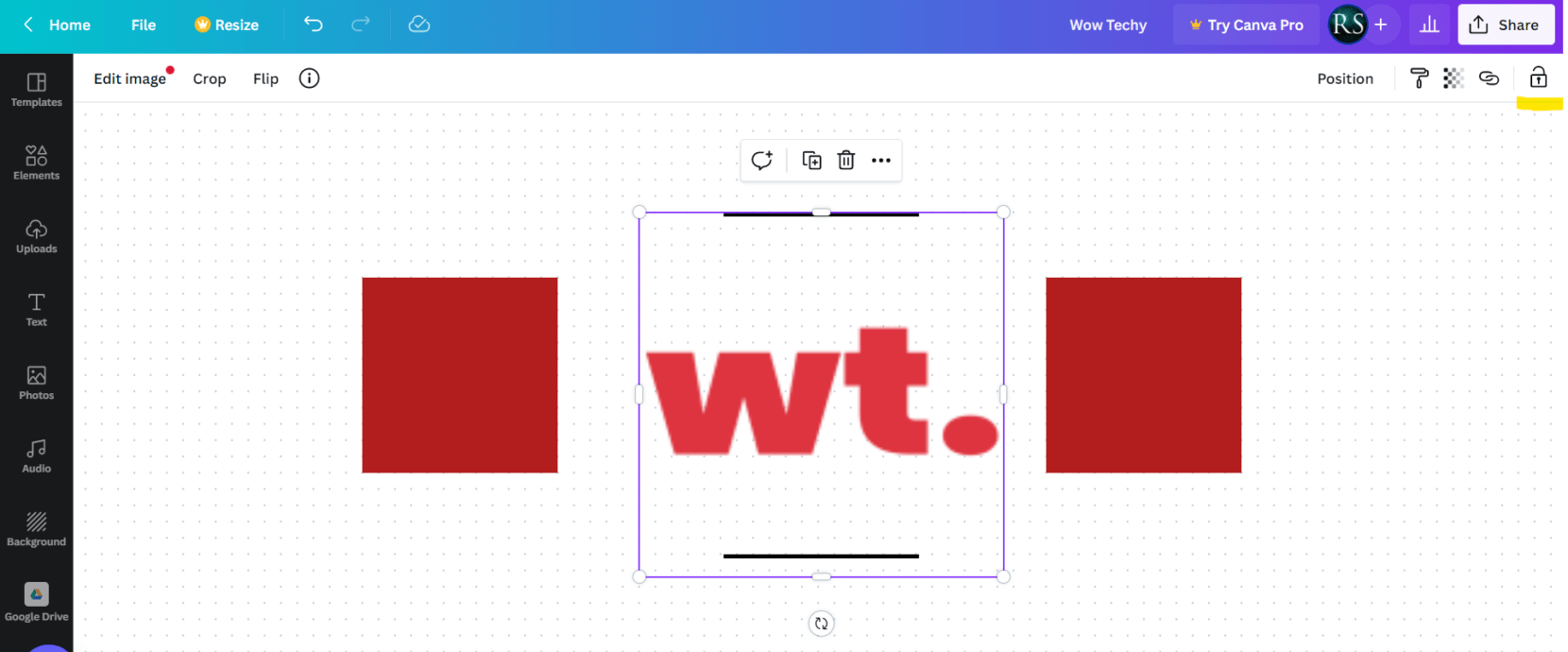Click the cloud save status icon
The width and height of the screenshot is (1568, 652).
tap(419, 25)
